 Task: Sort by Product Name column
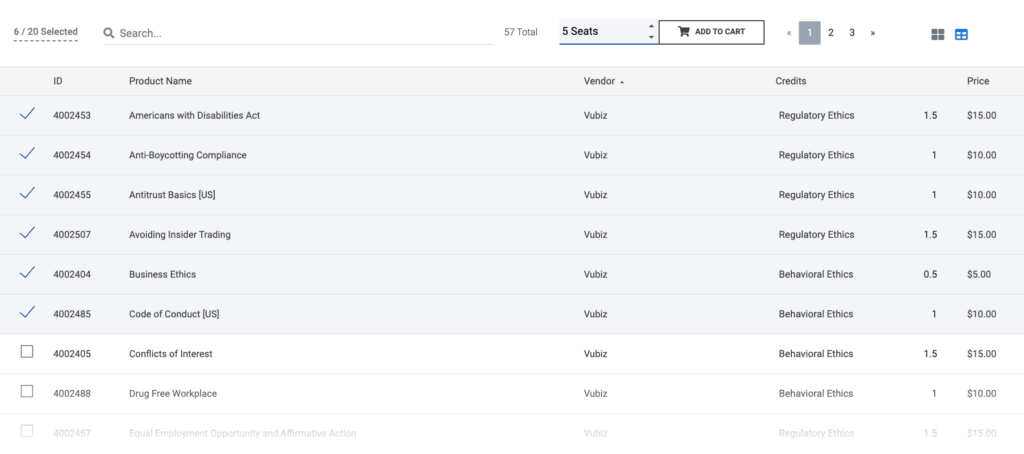(x=160, y=81)
